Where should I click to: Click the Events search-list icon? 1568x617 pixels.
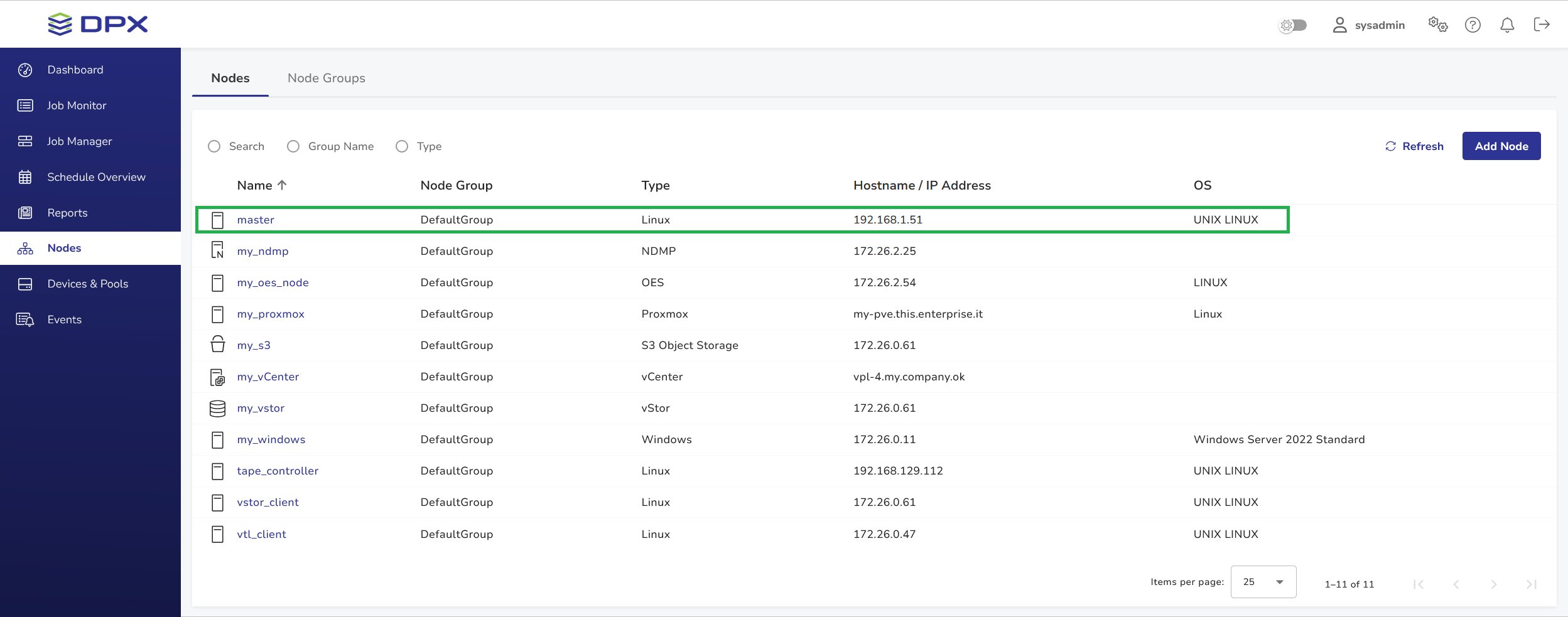tap(25, 319)
